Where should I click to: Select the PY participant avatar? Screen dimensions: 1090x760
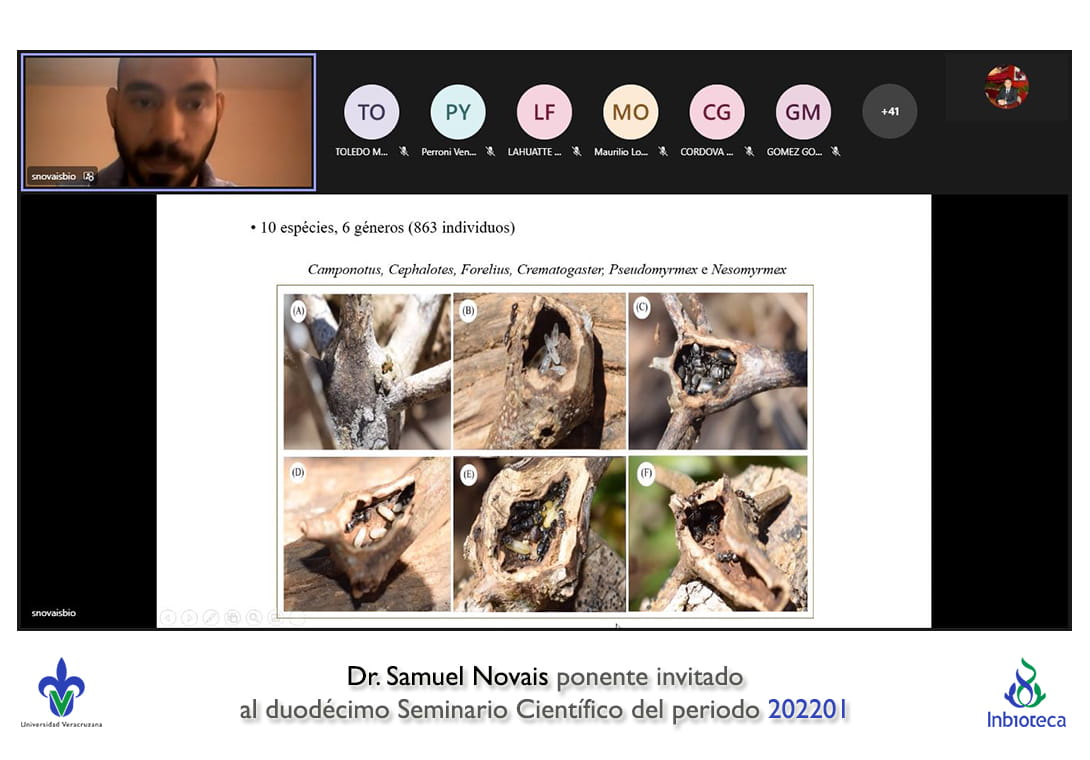457,112
